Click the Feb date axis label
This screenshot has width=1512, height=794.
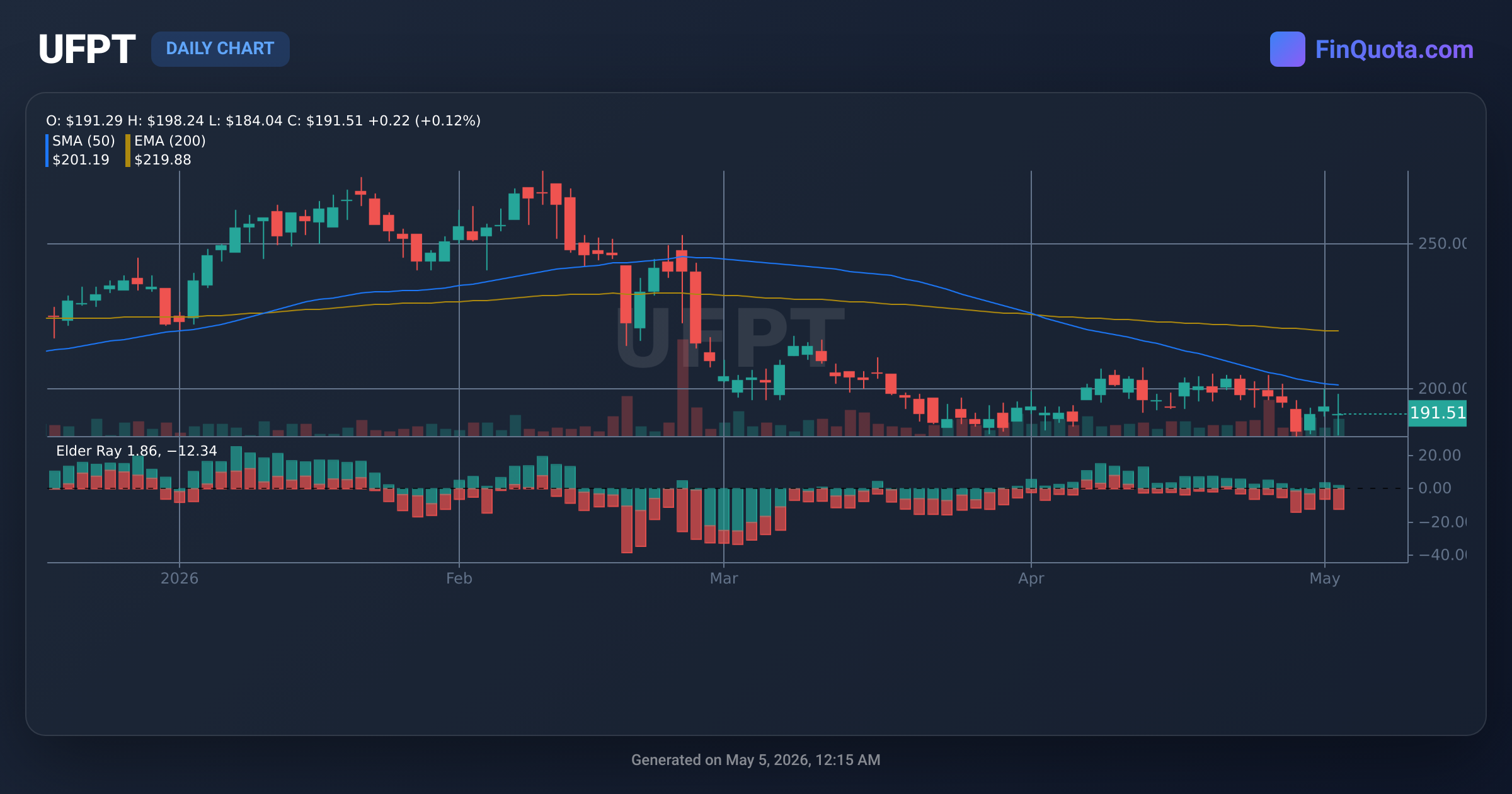coord(459,578)
